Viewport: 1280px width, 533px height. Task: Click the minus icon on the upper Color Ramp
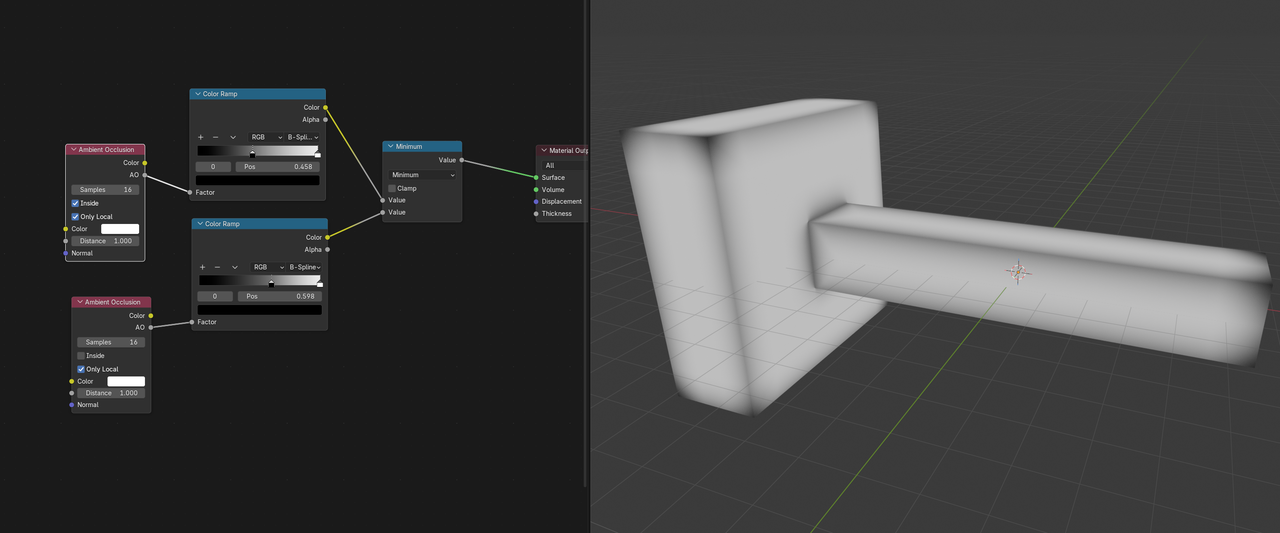(x=215, y=137)
